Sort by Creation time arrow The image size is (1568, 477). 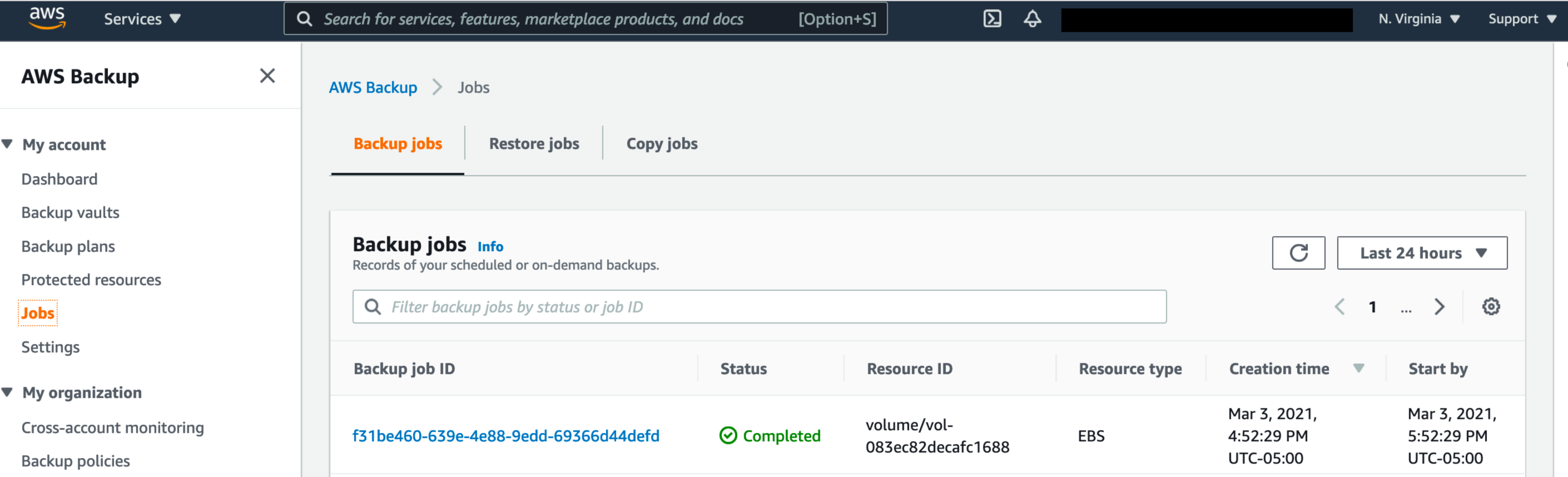point(1358,368)
